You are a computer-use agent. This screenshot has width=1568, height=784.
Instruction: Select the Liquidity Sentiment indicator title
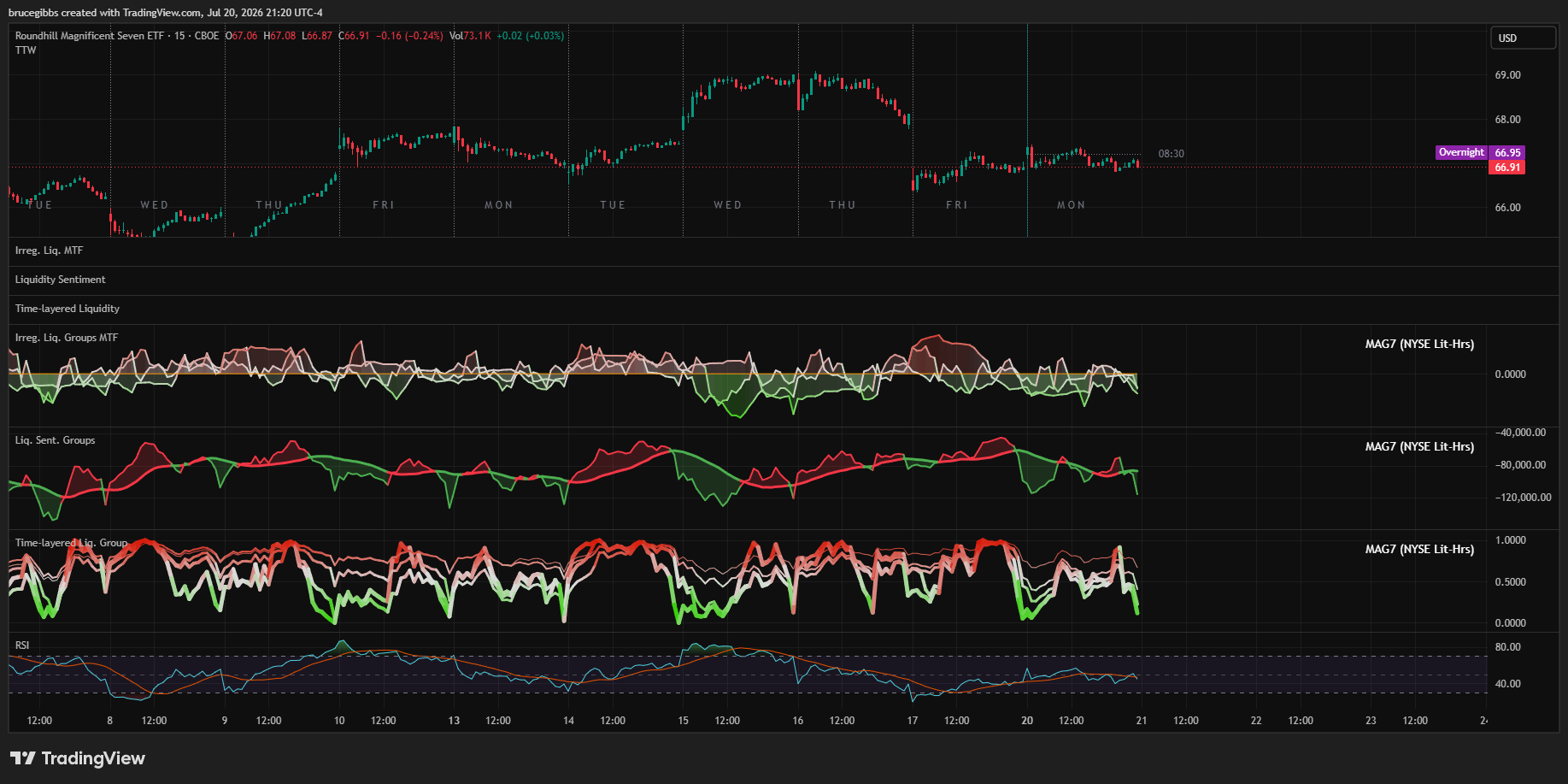[60, 280]
